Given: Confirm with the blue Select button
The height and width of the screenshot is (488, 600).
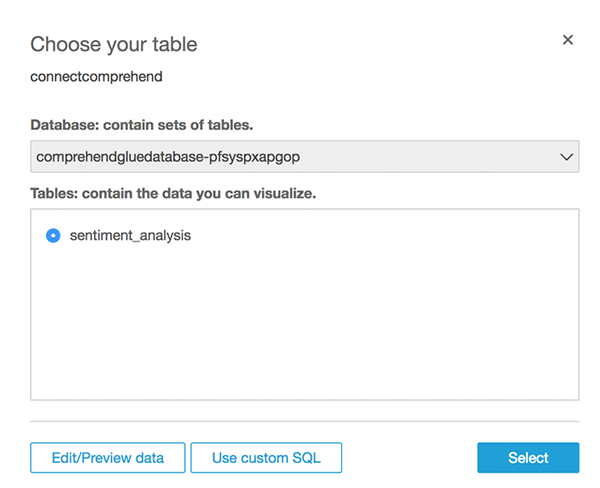Looking at the screenshot, I should coord(528,458).
